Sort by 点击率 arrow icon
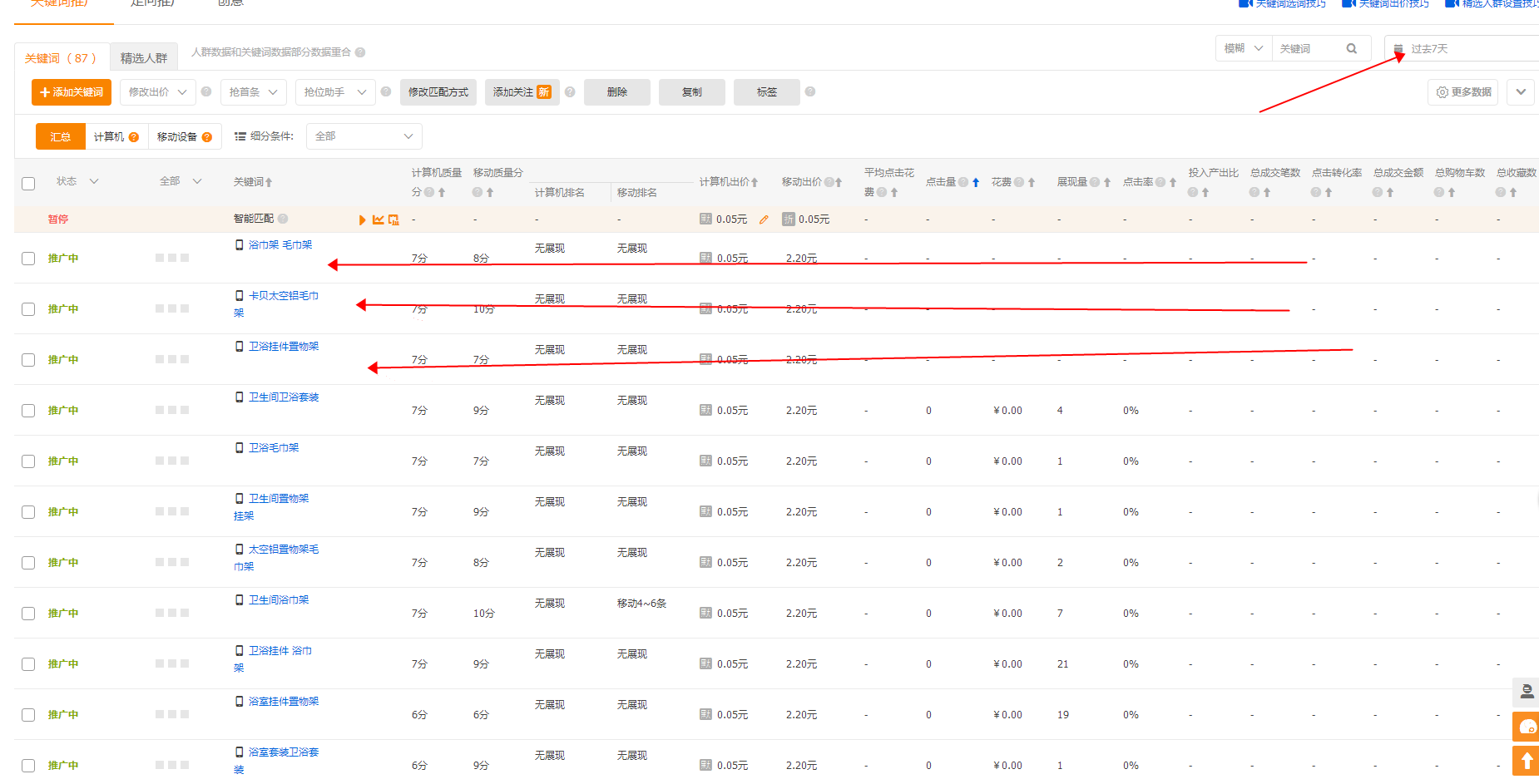The image size is (1539, 784). (1173, 182)
